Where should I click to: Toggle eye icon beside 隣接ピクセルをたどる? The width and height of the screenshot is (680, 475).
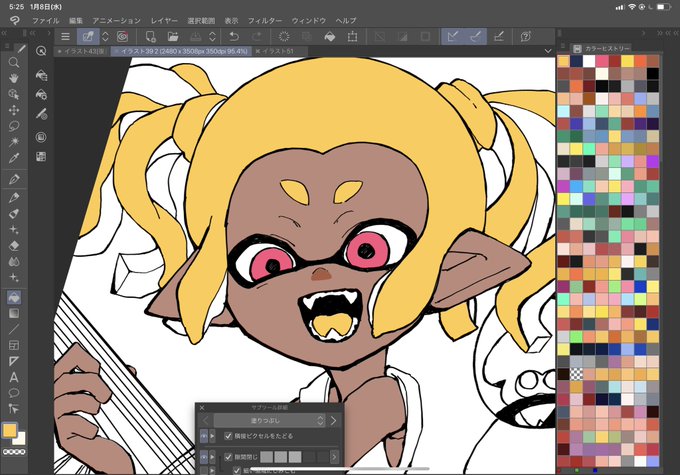[x=204, y=436]
